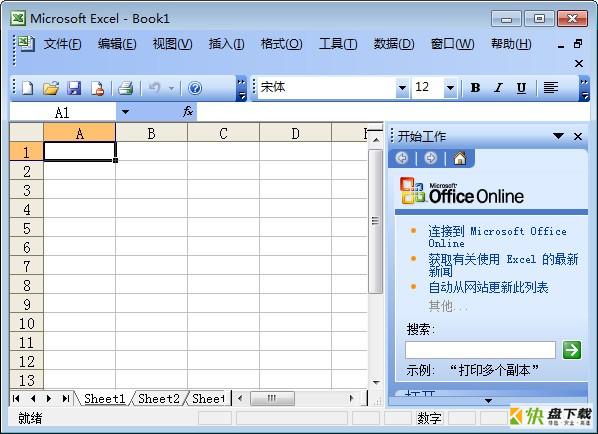The height and width of the screenshot is (434, 598).
Task: Save the workbook with floppy disk icon
Action: pos(74,88)
